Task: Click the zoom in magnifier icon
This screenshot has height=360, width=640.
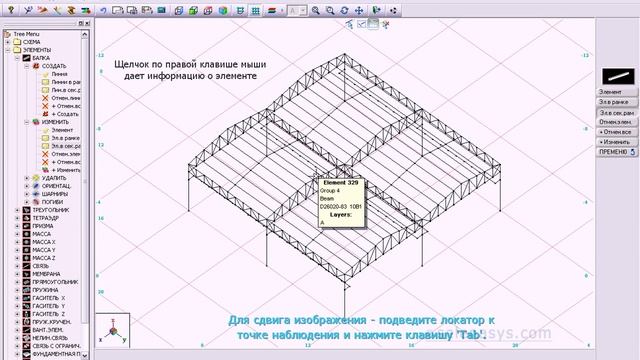Action: (x=316, y=10)
